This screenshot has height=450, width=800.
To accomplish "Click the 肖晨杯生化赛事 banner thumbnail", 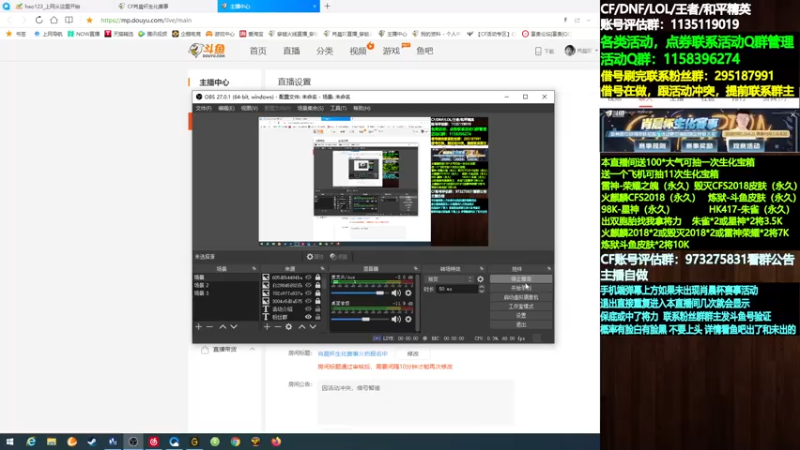I will (x=699, y=131).
